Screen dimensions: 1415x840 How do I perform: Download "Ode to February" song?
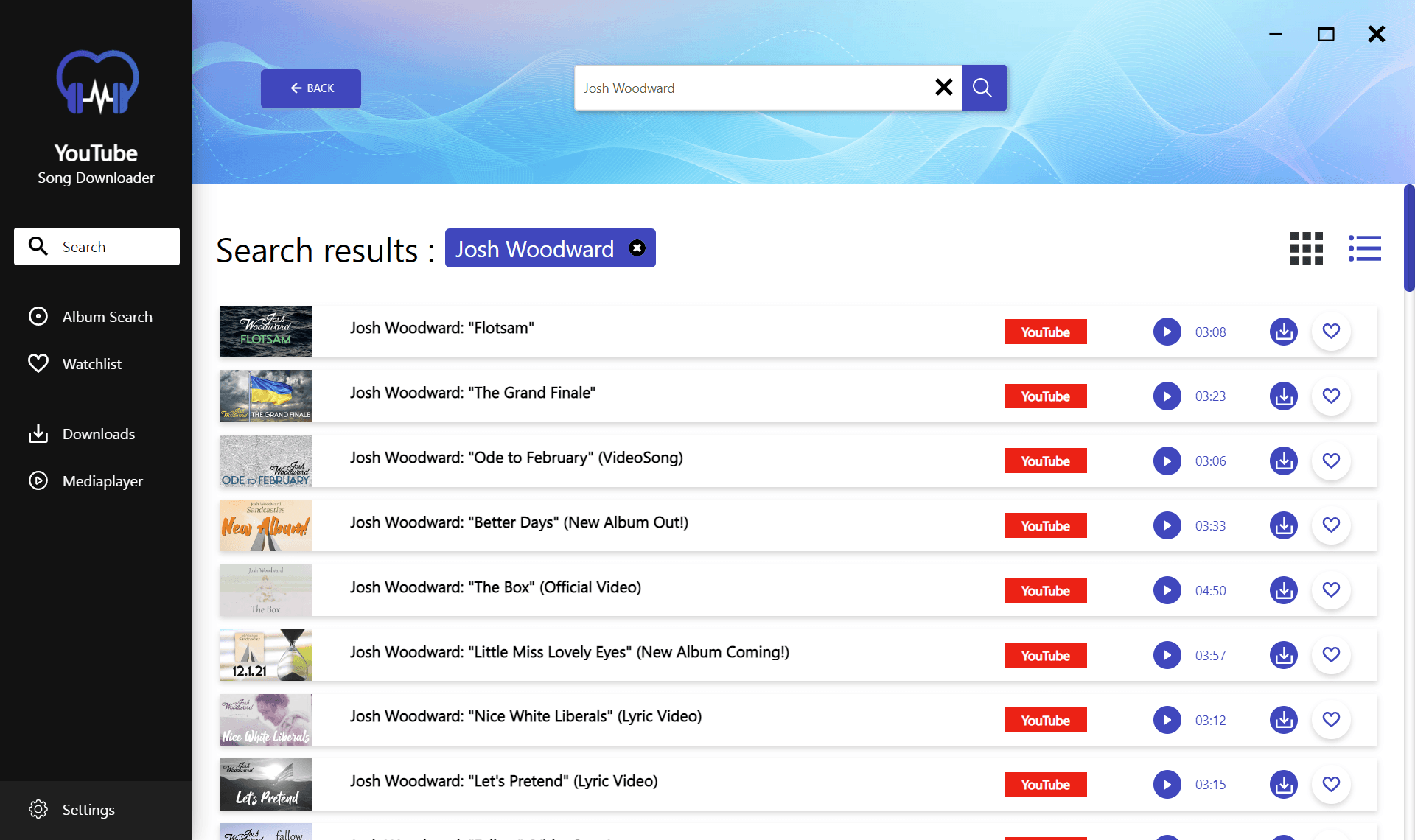click(x=1283, y=461)
